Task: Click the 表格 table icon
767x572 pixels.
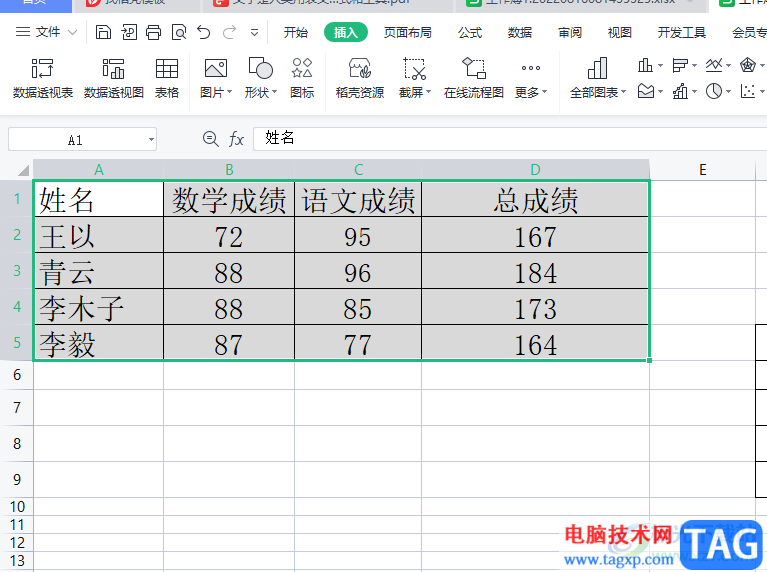Action: pyautogui.click(x=167, y=78)
